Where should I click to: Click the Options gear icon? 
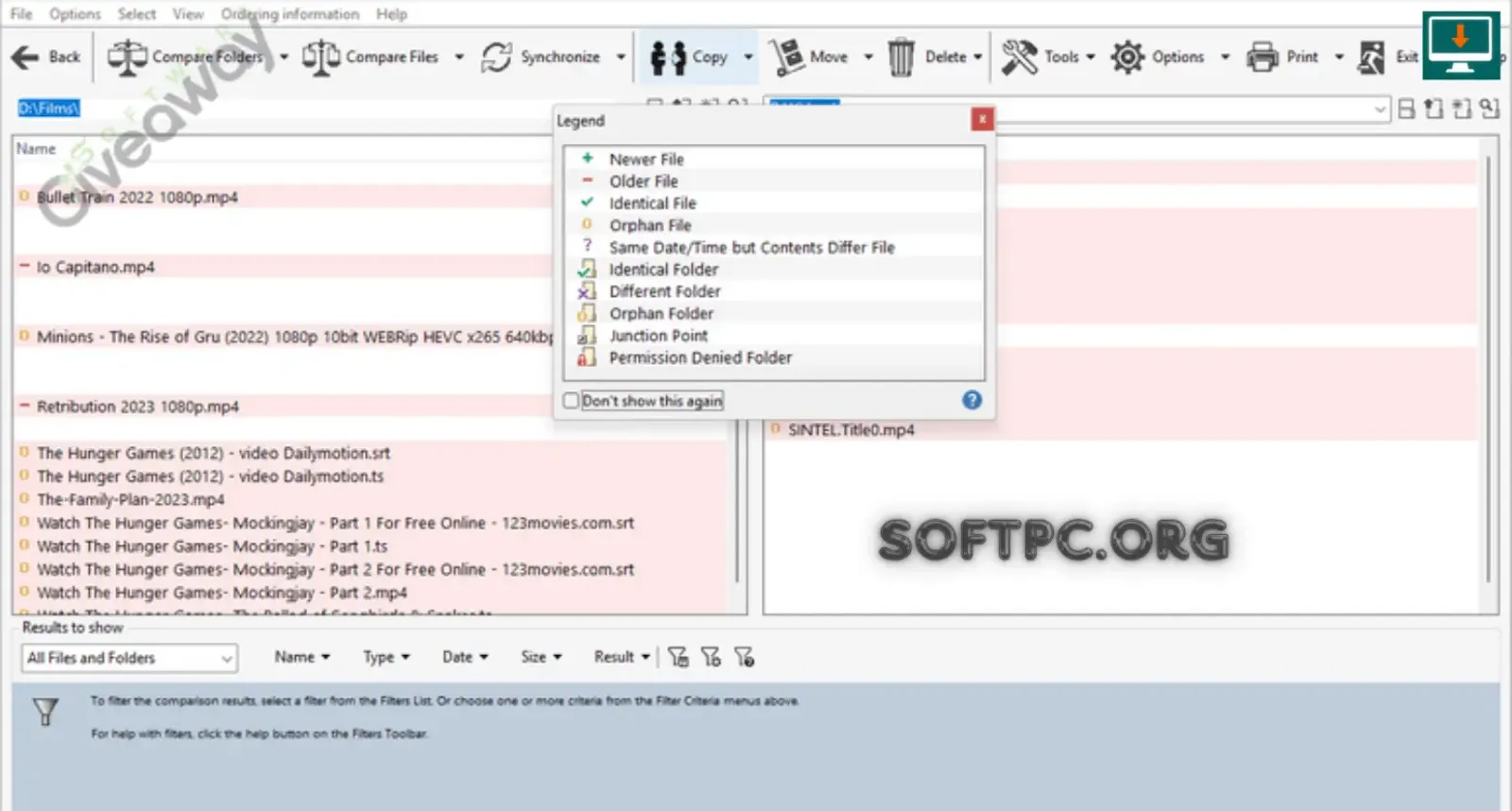click(x=1127, y=57)
